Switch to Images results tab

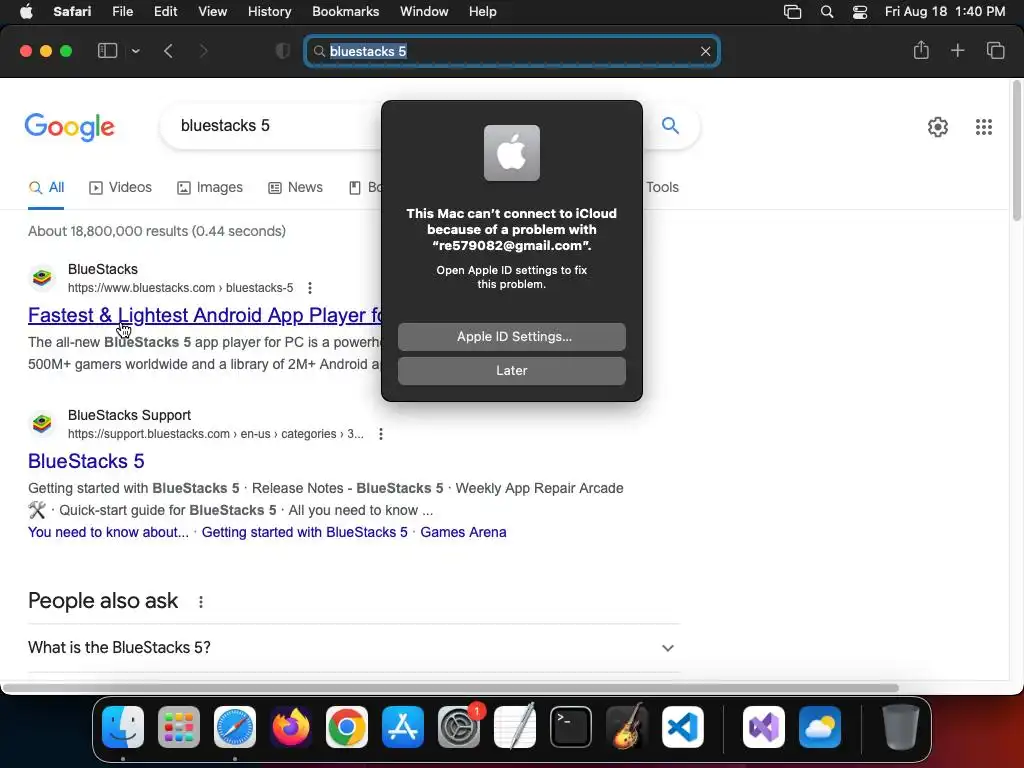[x=210, y=187]
